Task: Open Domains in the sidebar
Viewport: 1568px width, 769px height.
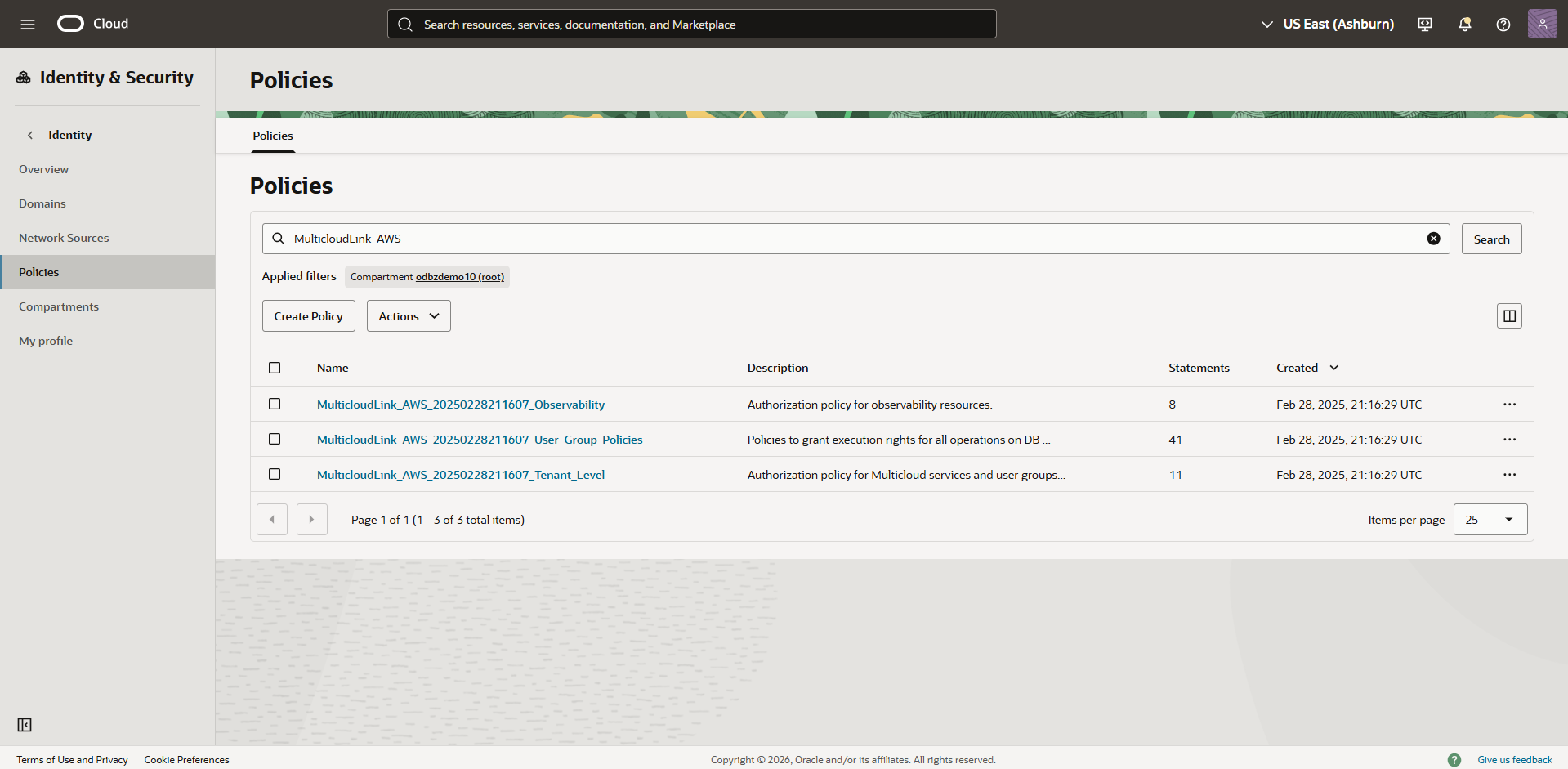Action: click(x=42, y=203)
